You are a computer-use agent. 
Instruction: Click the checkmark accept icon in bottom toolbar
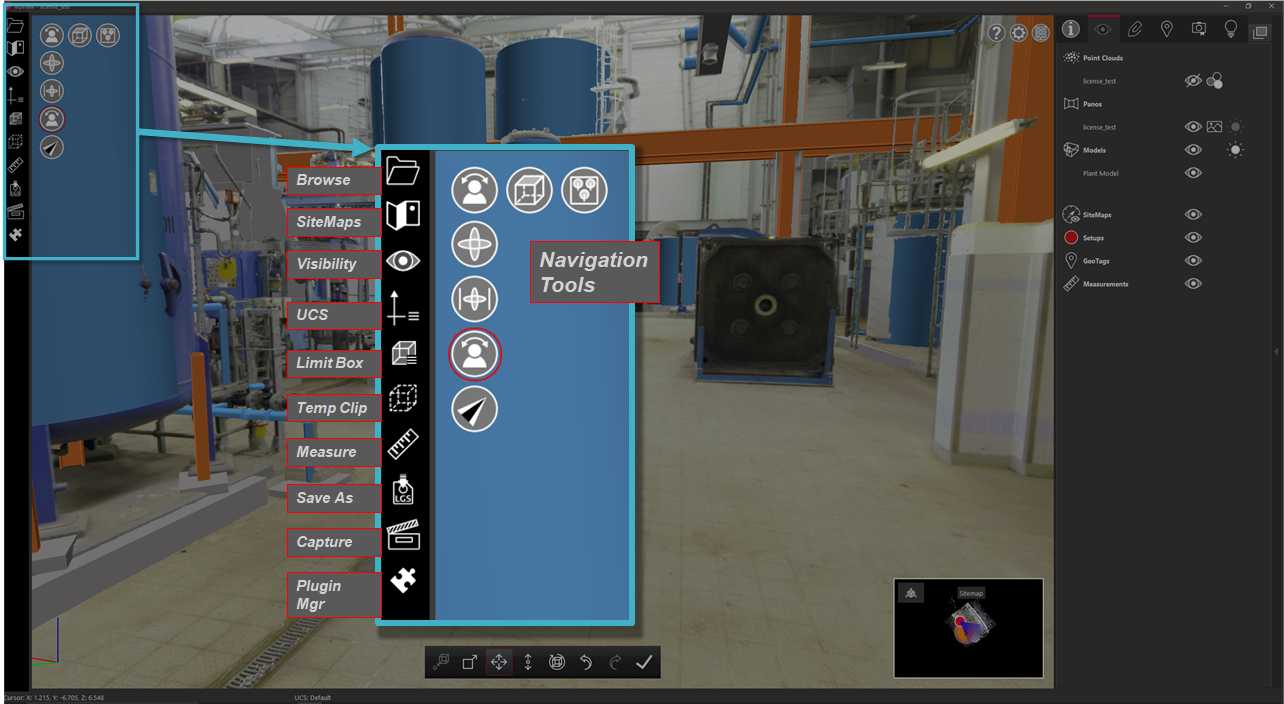click(x=644, y=662)
